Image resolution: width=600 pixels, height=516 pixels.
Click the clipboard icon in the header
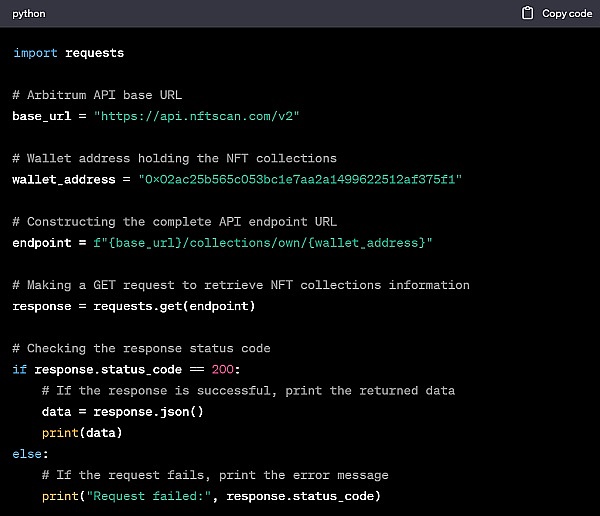click(x=528, y=14)
